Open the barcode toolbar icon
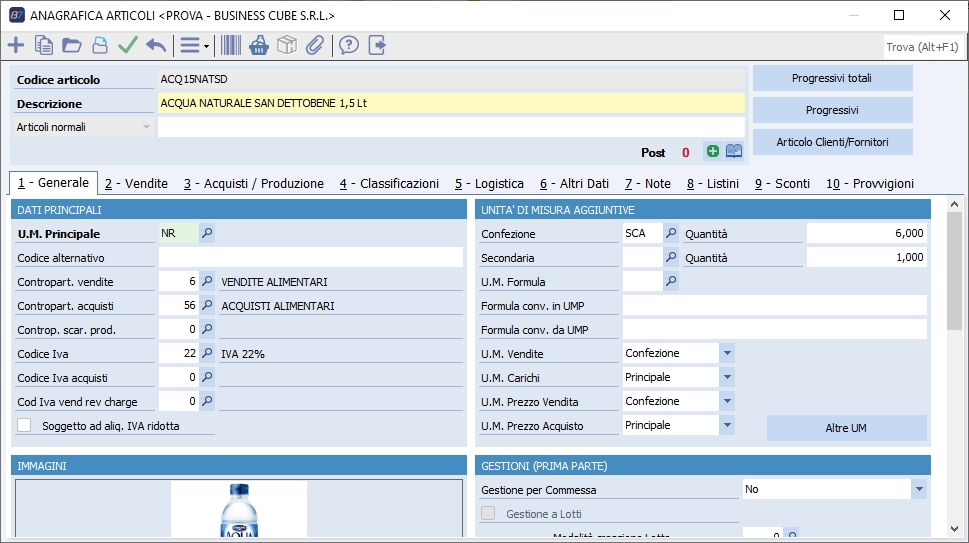This screenshot has height=543, width=969. (231, 45)
